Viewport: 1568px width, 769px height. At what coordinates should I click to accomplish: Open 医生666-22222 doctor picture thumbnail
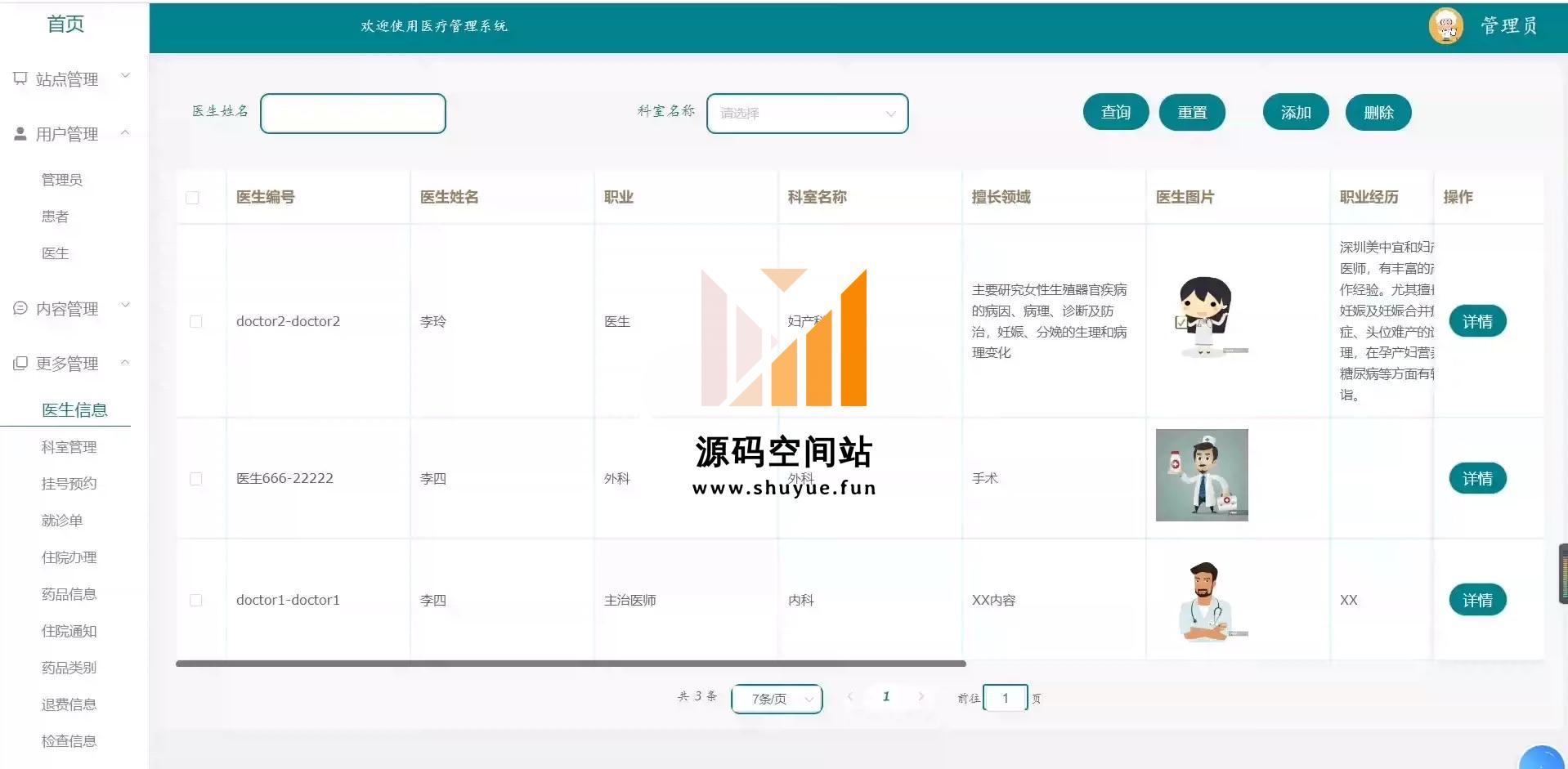(x=1202, y=475)
